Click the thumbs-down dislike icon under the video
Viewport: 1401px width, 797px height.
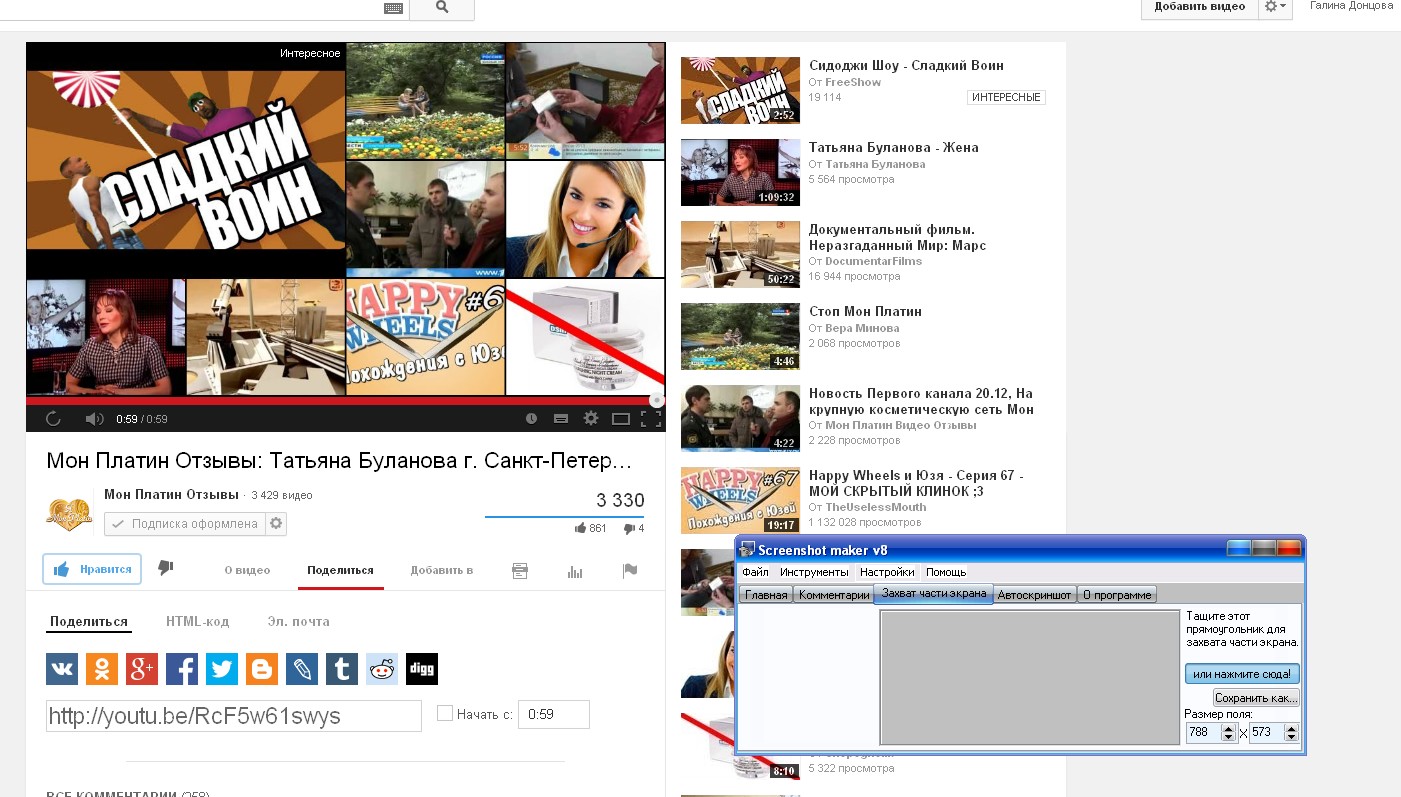pos(166,568)
